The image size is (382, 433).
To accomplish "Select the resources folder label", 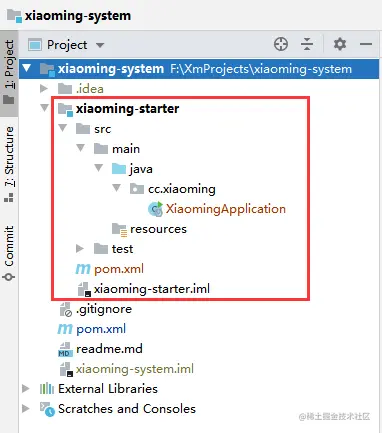I will [158, 229].
